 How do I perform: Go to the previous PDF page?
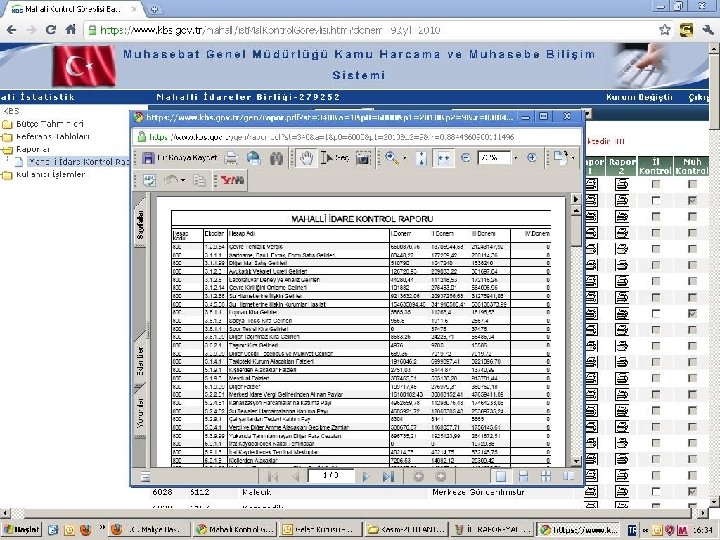295,477
